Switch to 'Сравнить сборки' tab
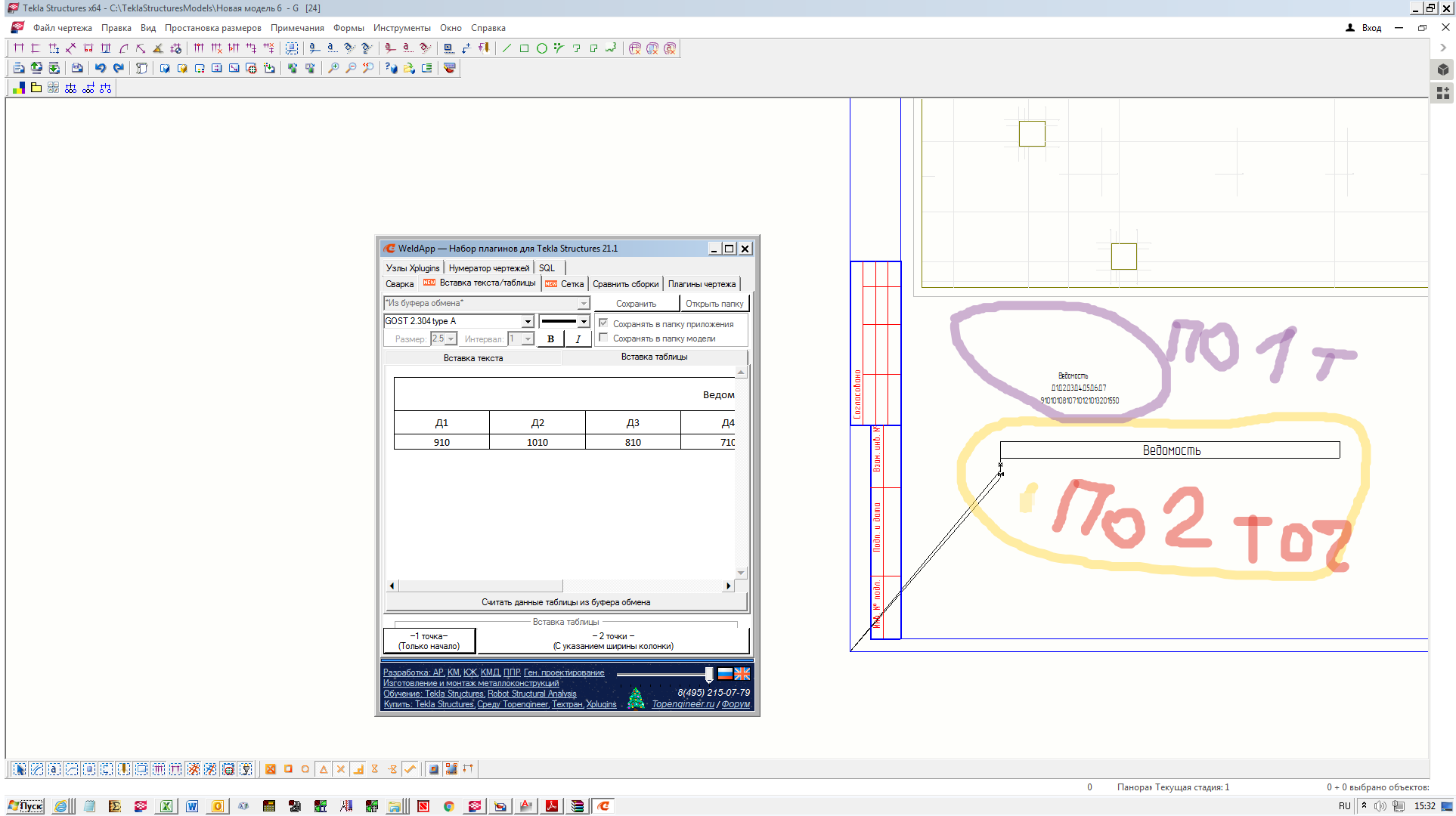 [x=625, y=284]
